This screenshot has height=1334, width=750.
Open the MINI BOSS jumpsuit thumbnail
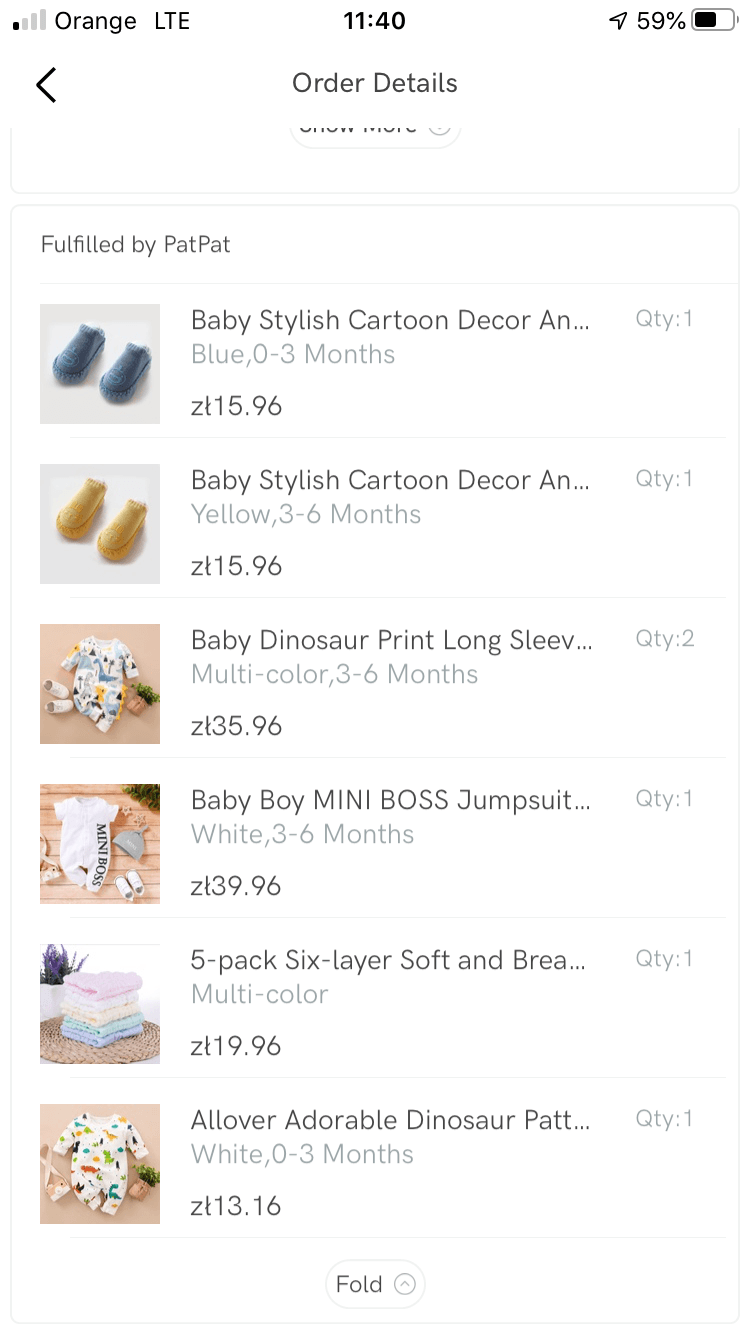(100, 844)
